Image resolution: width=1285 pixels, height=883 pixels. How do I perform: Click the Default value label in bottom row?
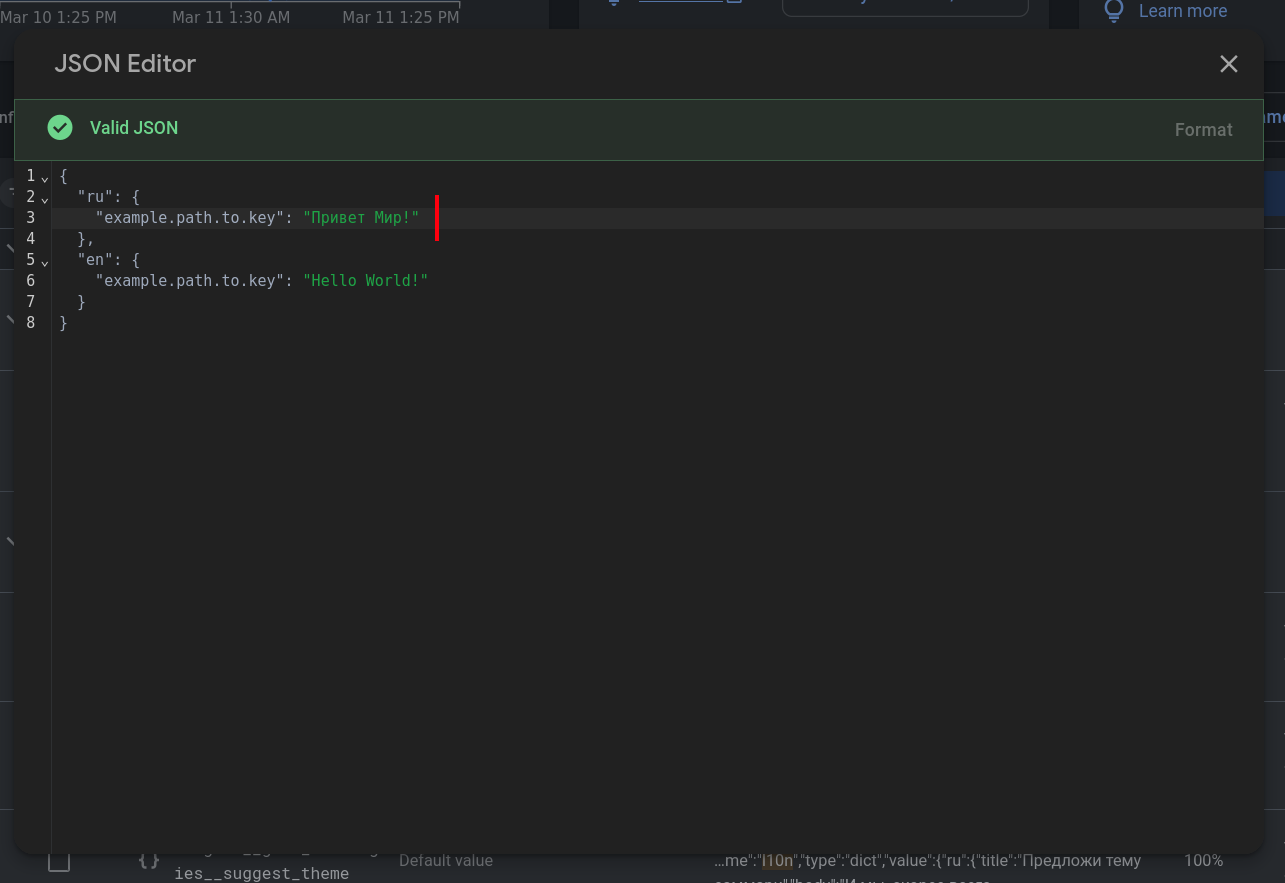click(445, 860)
